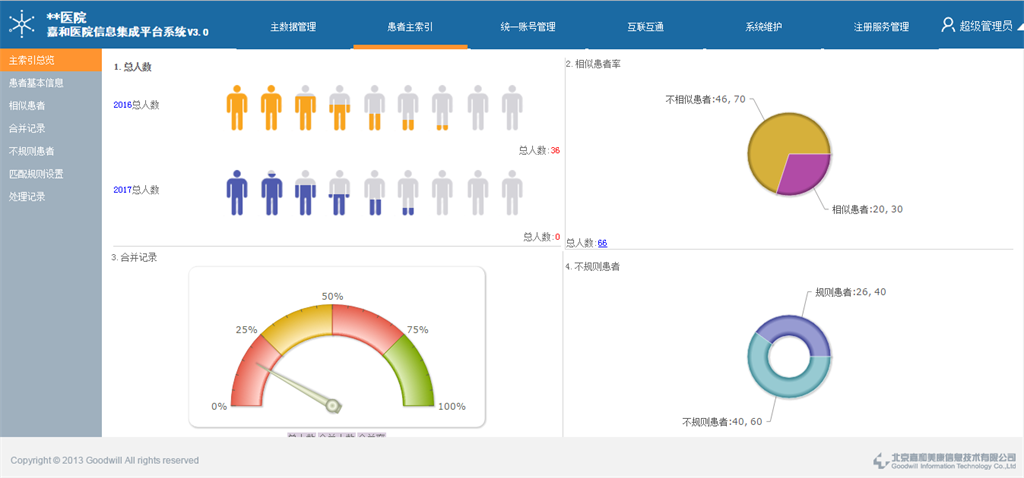
Task: Click the 超级管理员 user profile icon
Action: [x=948, y=25]
